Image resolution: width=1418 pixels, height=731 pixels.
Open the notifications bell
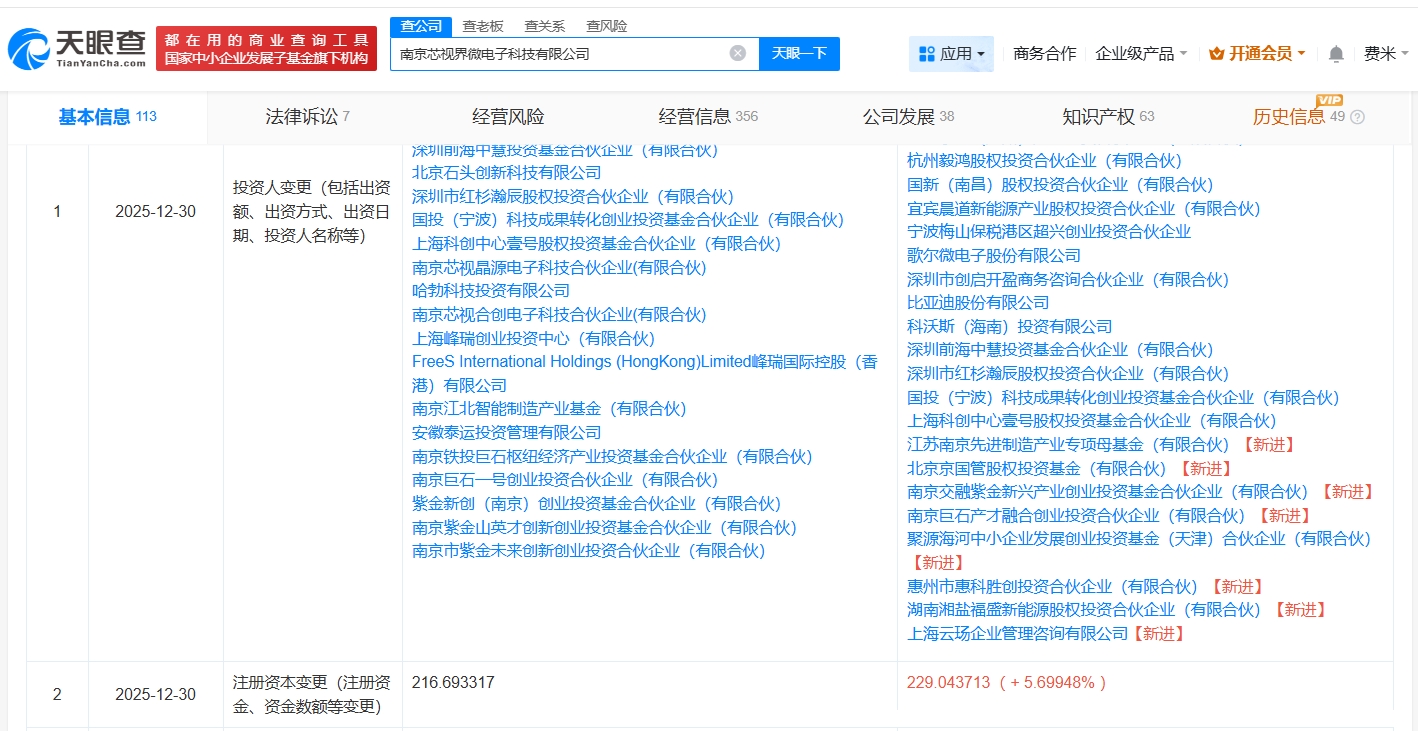[1335, 54]
